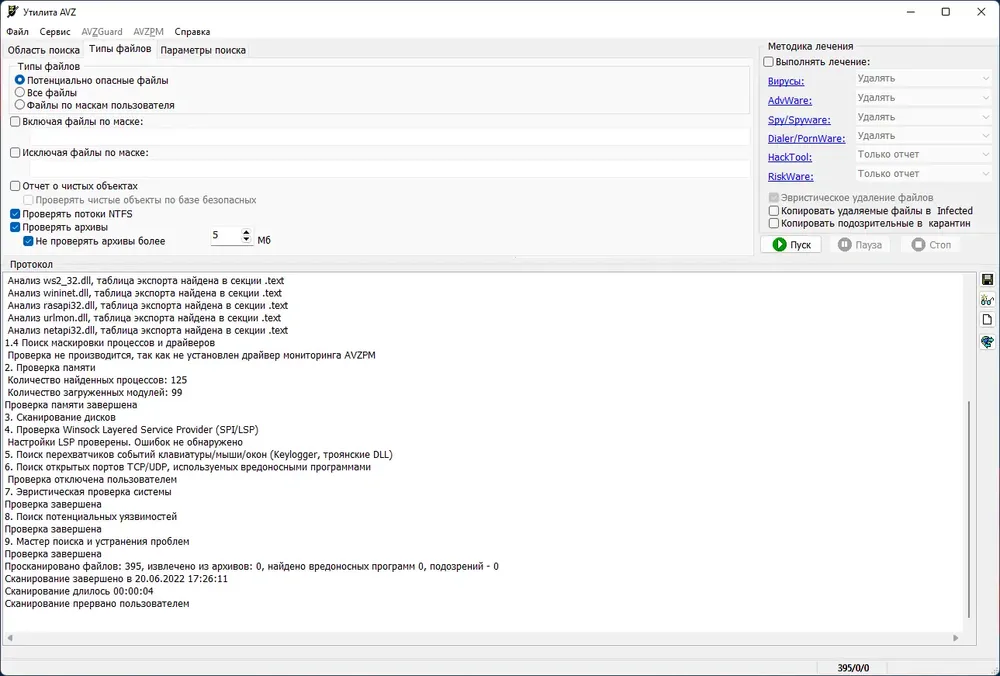Open the Spy/Spyware action dropdown

click(923, 117)
